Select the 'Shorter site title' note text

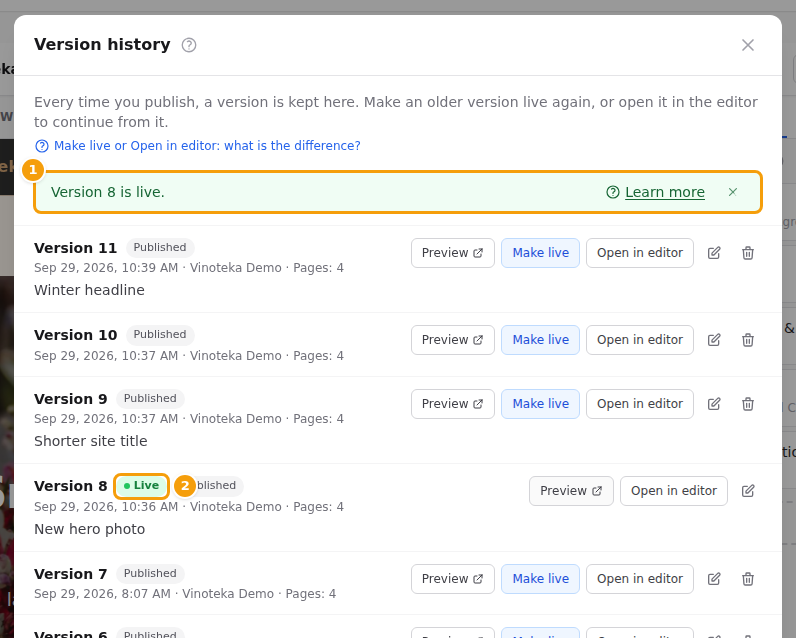(x=90, y=442)
